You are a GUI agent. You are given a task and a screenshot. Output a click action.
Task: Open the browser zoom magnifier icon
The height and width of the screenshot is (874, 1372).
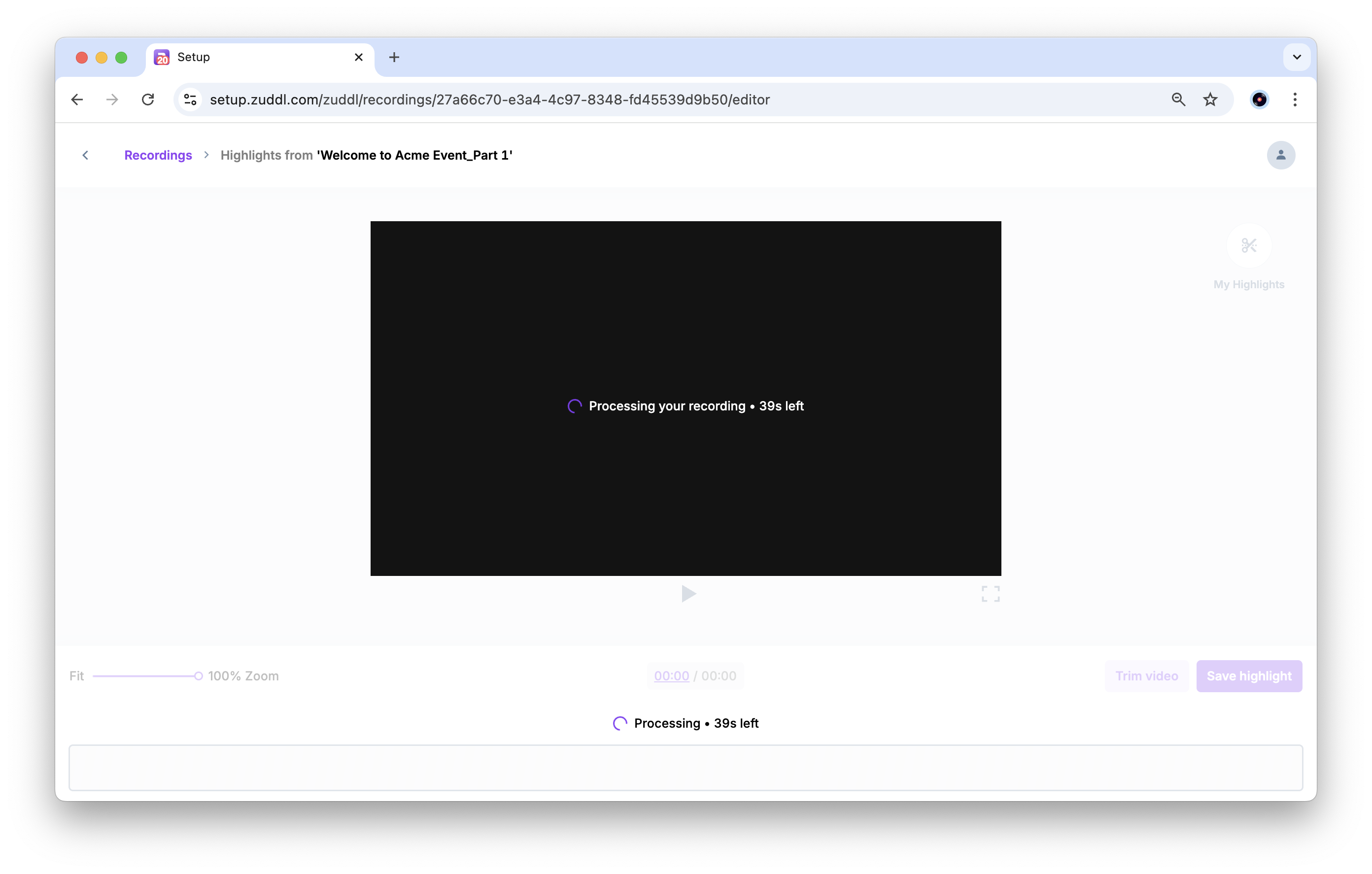[1178, 100]
